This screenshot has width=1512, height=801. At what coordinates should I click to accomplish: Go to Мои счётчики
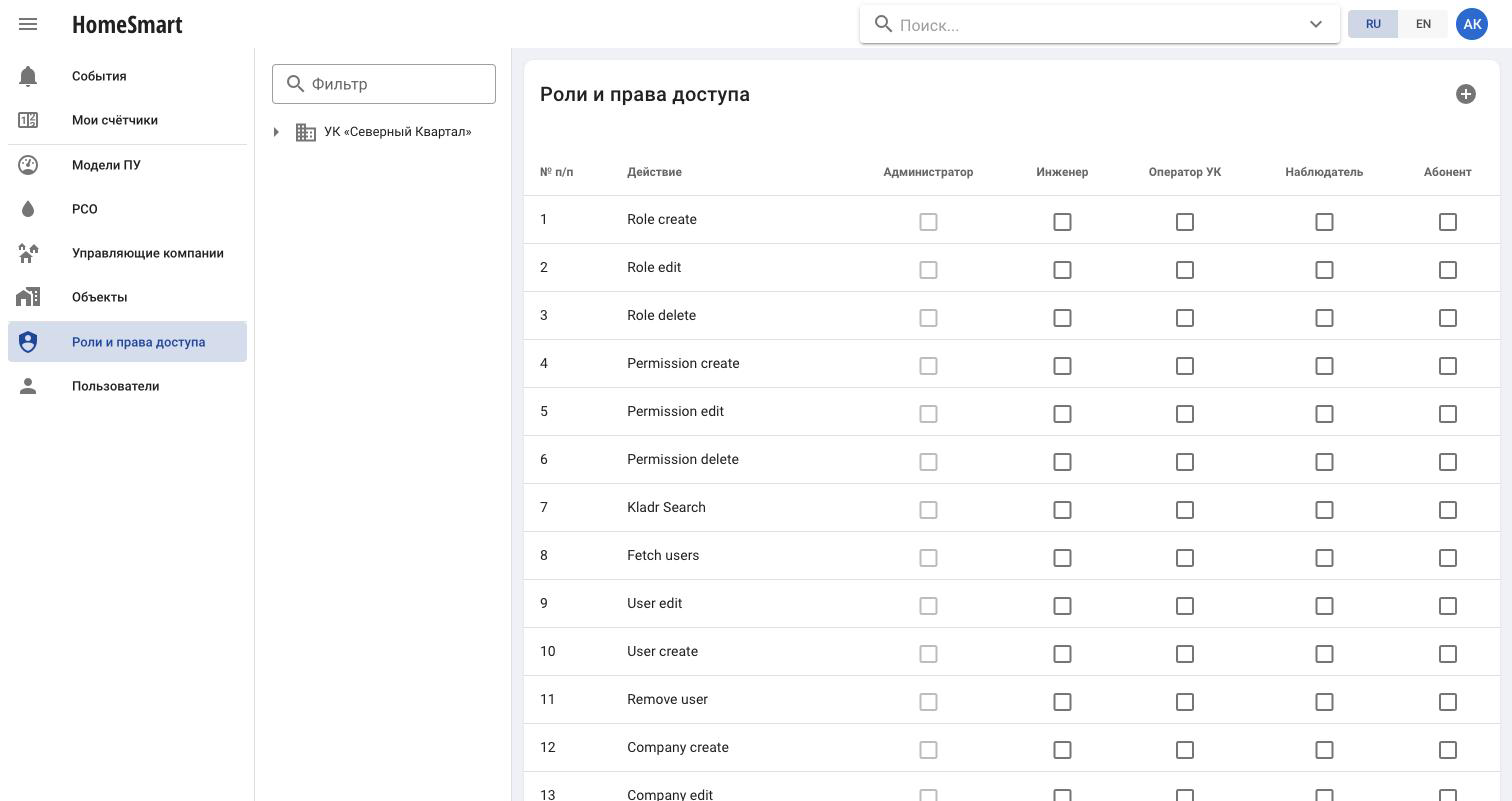pyautogui.click(x=127, y=120)
